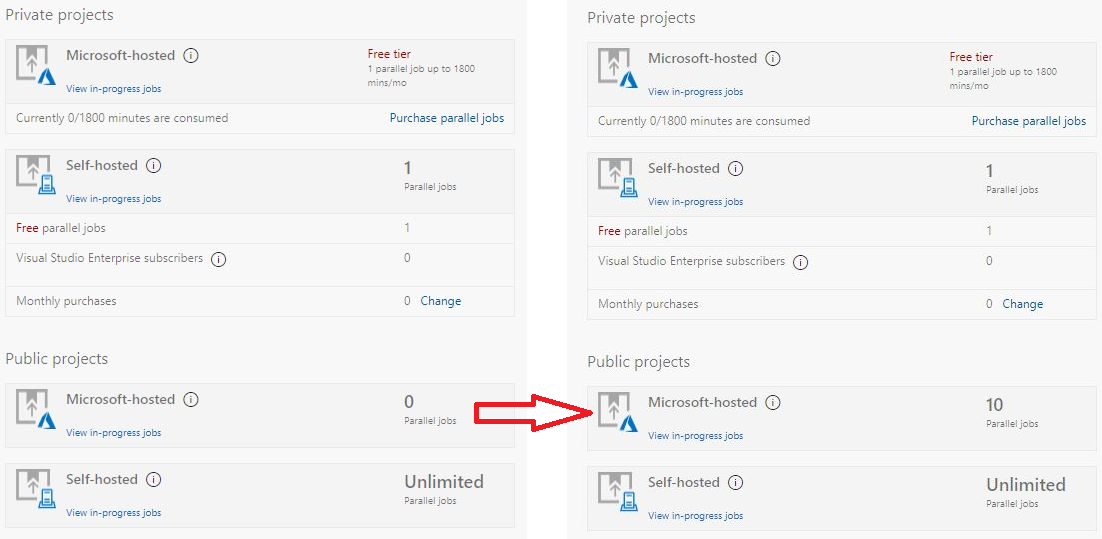Screen dimensions: 1102x539
Task: Select Azure agent icon in 10 parallel jobs row
Action: pyautogui.click(x=617, y=413)
